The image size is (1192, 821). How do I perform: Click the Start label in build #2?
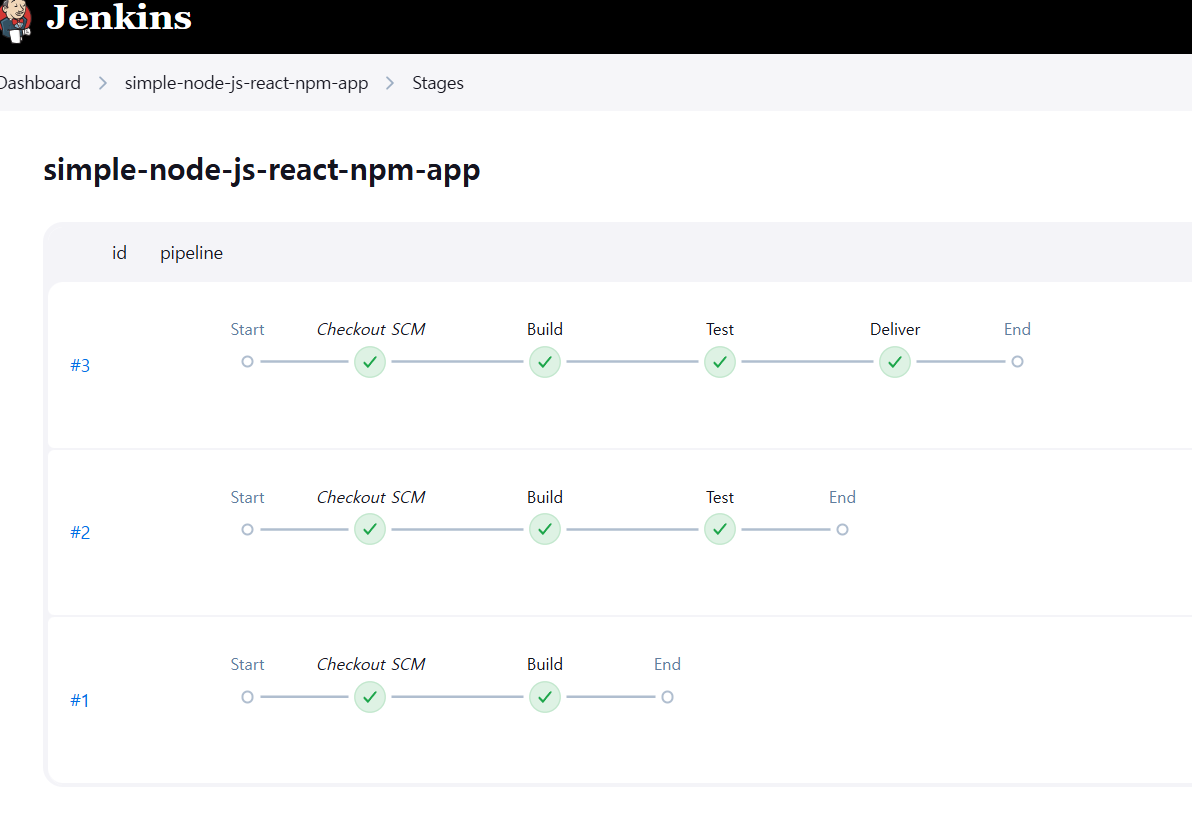247,497
